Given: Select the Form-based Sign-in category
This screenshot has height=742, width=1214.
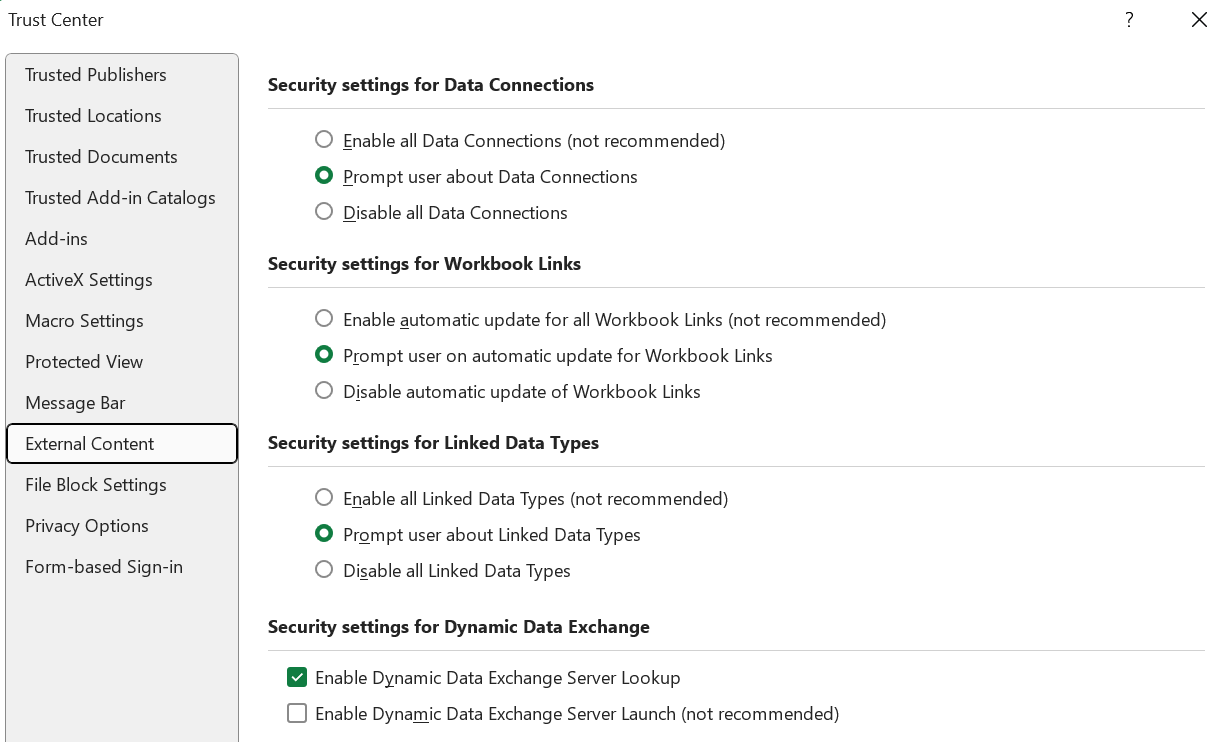Looking at the screenshot, I should coord(103,566).
